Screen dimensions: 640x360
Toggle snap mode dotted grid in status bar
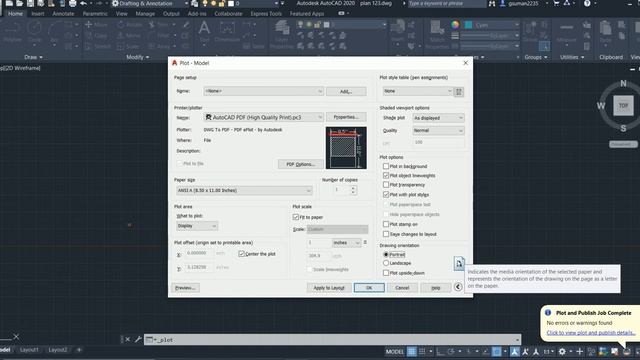click(422, 351)
